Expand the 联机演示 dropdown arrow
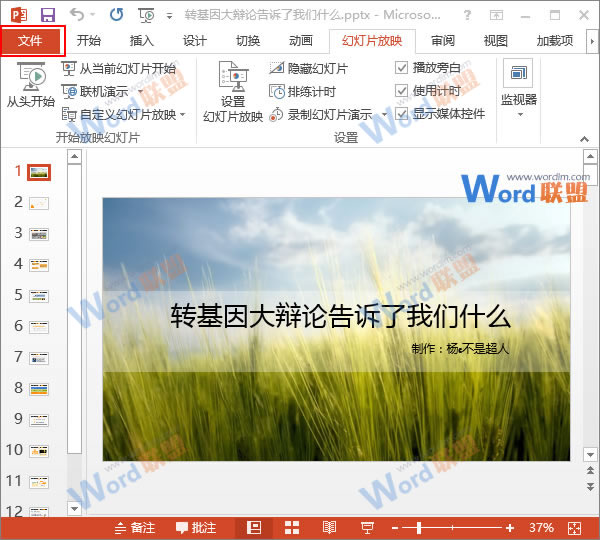Screen dimensions: 600x540 [140, 92]
